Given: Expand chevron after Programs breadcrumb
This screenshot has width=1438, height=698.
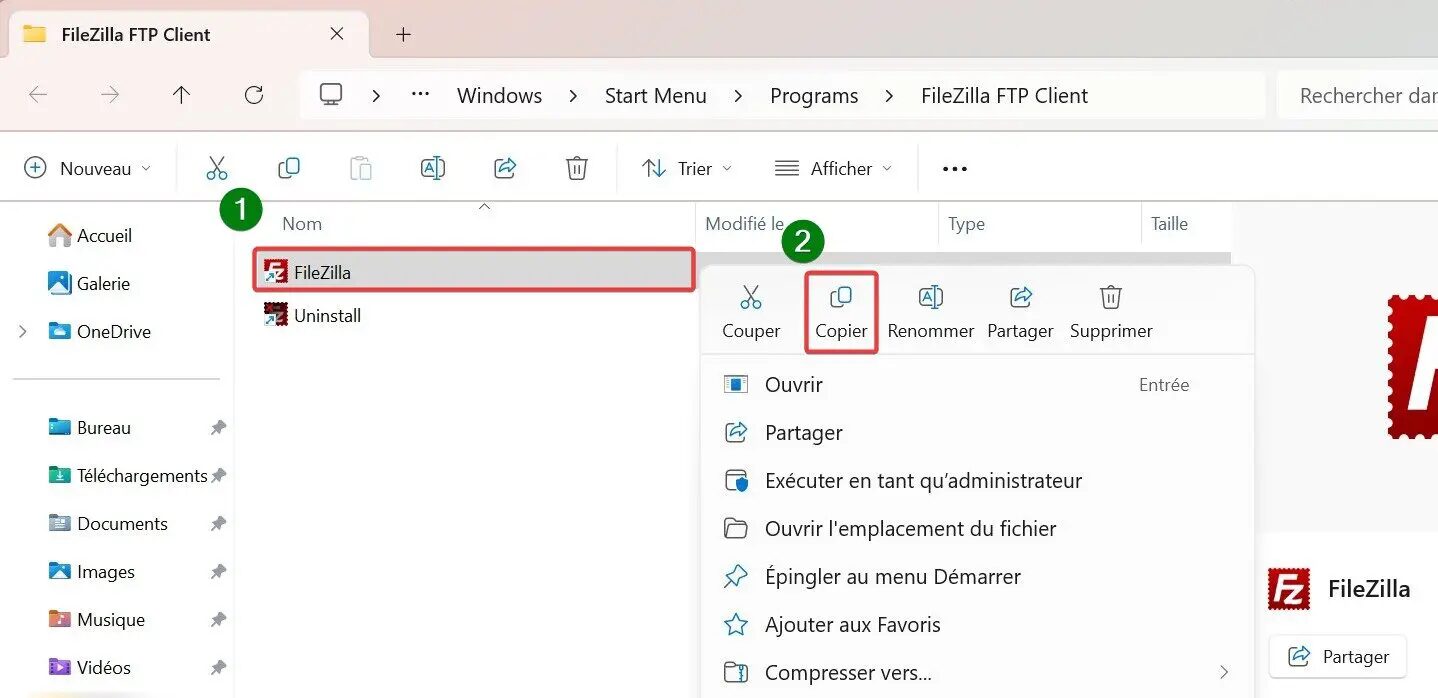Looking at the screenshot, I should 889,96.
